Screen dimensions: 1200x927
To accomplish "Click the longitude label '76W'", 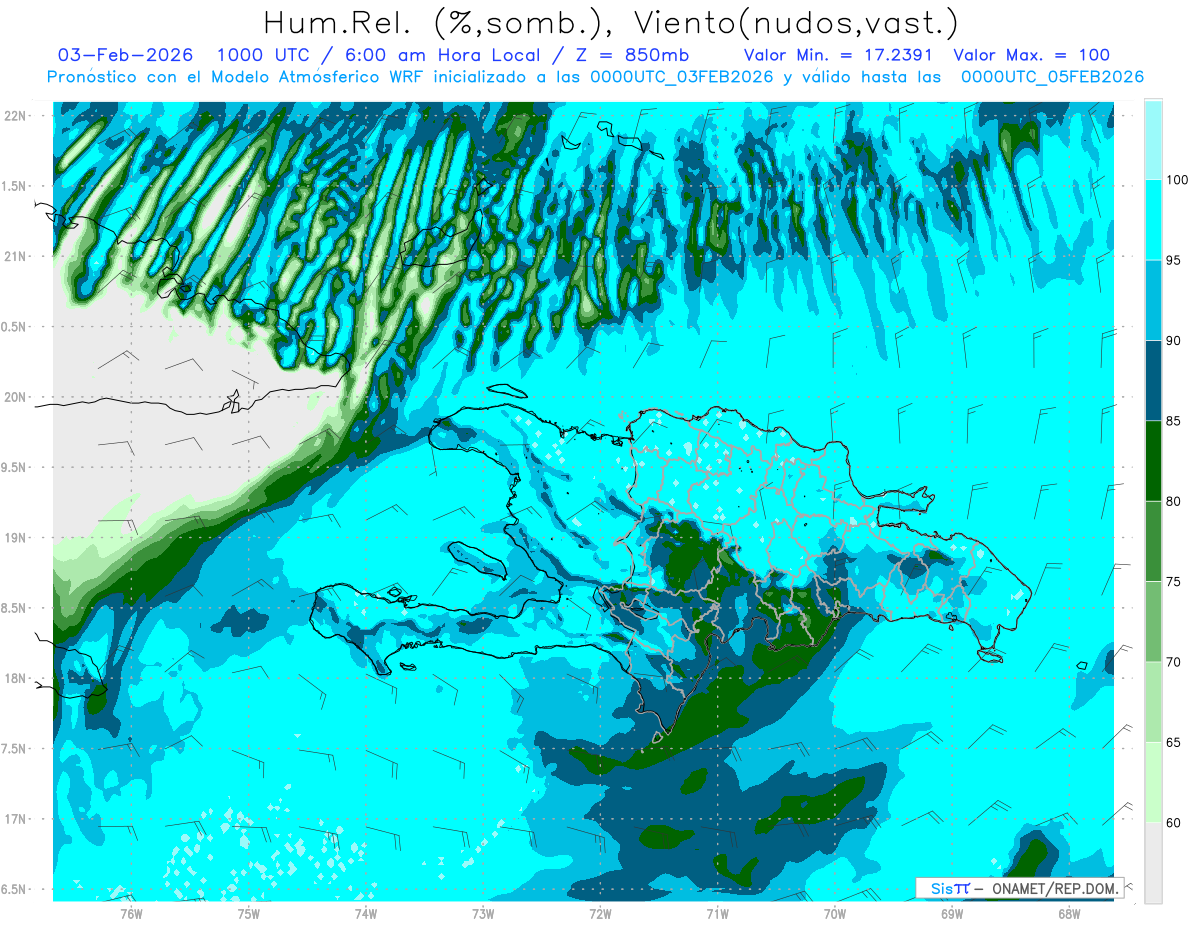I will coord(131,913).
